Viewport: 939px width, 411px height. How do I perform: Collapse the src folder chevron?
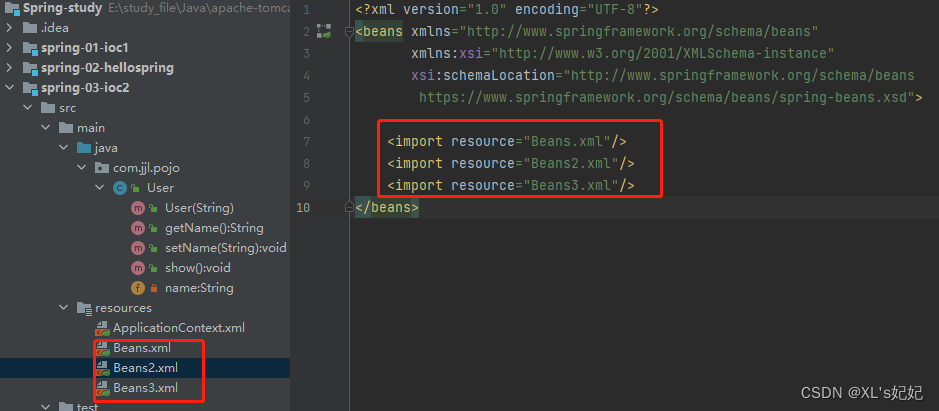pos(27,108)
